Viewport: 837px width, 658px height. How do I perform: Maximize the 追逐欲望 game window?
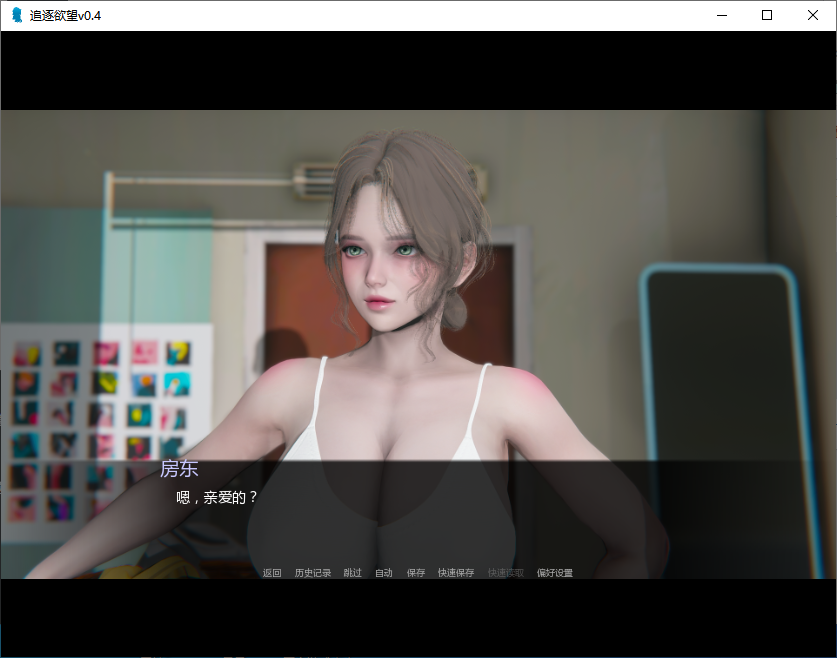(767, 15)
